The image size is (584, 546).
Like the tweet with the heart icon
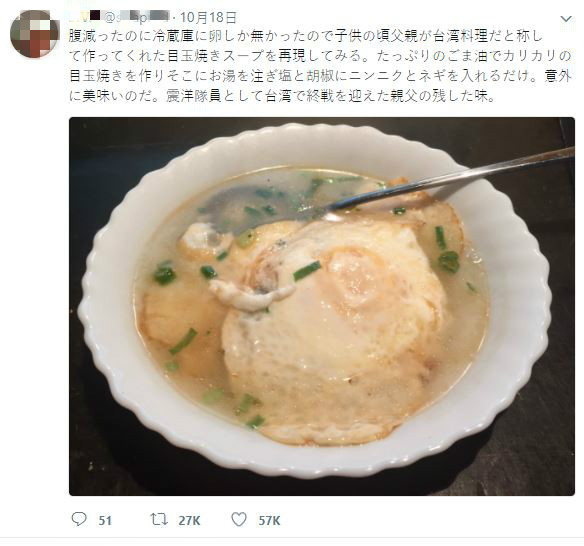(239, 519)
